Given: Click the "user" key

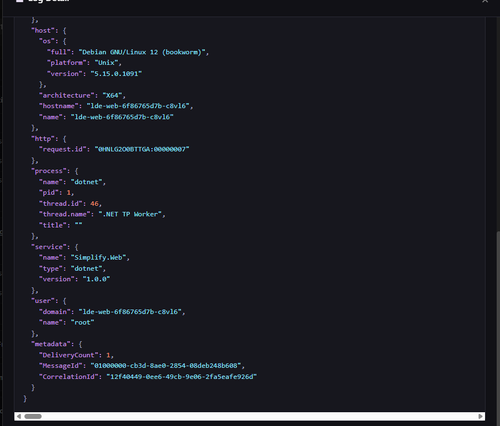Looking at the screenshot, I should 43,301.
